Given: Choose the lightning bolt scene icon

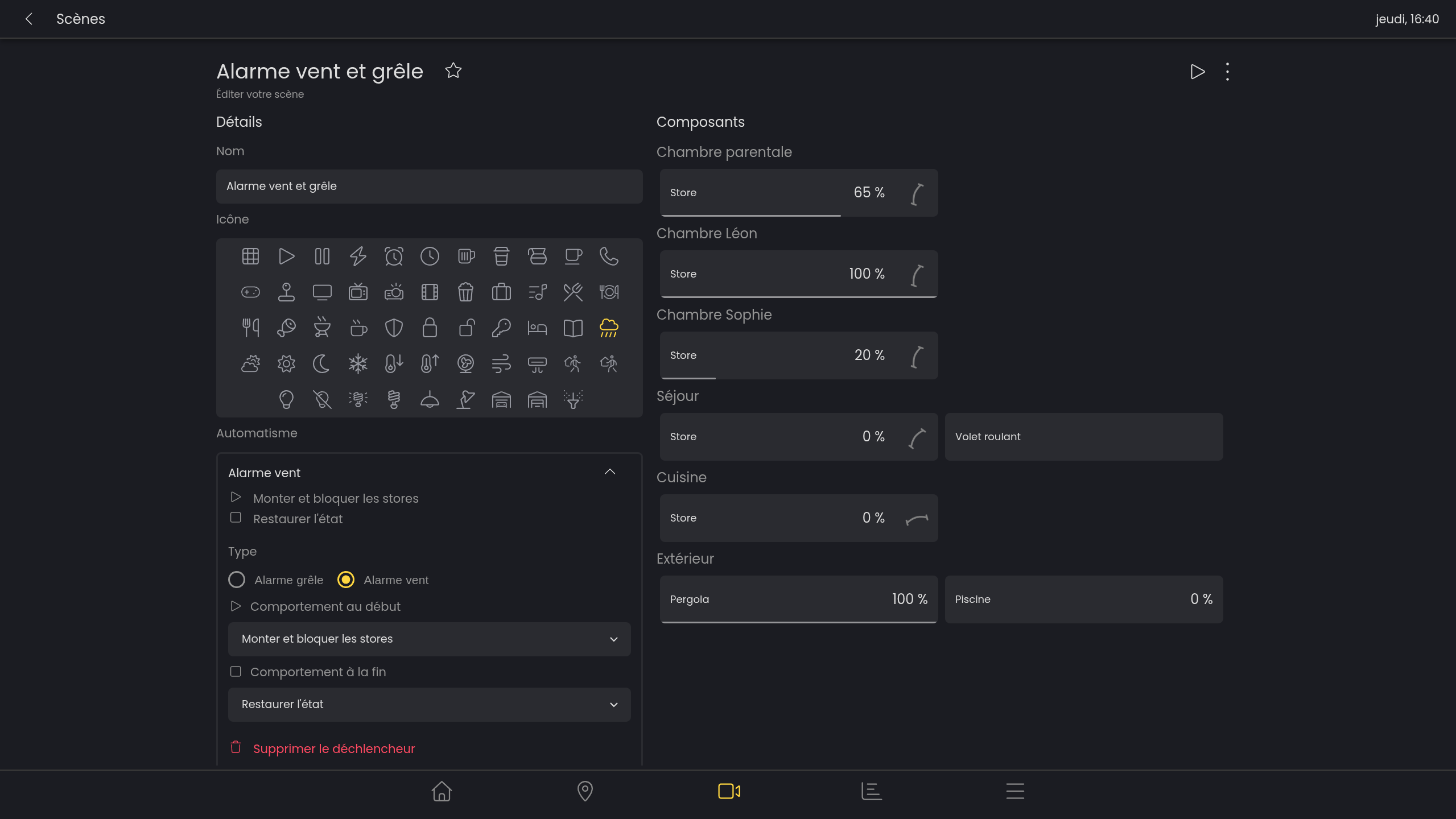Looking at the screenshot, I should click(x=358, y=257).
